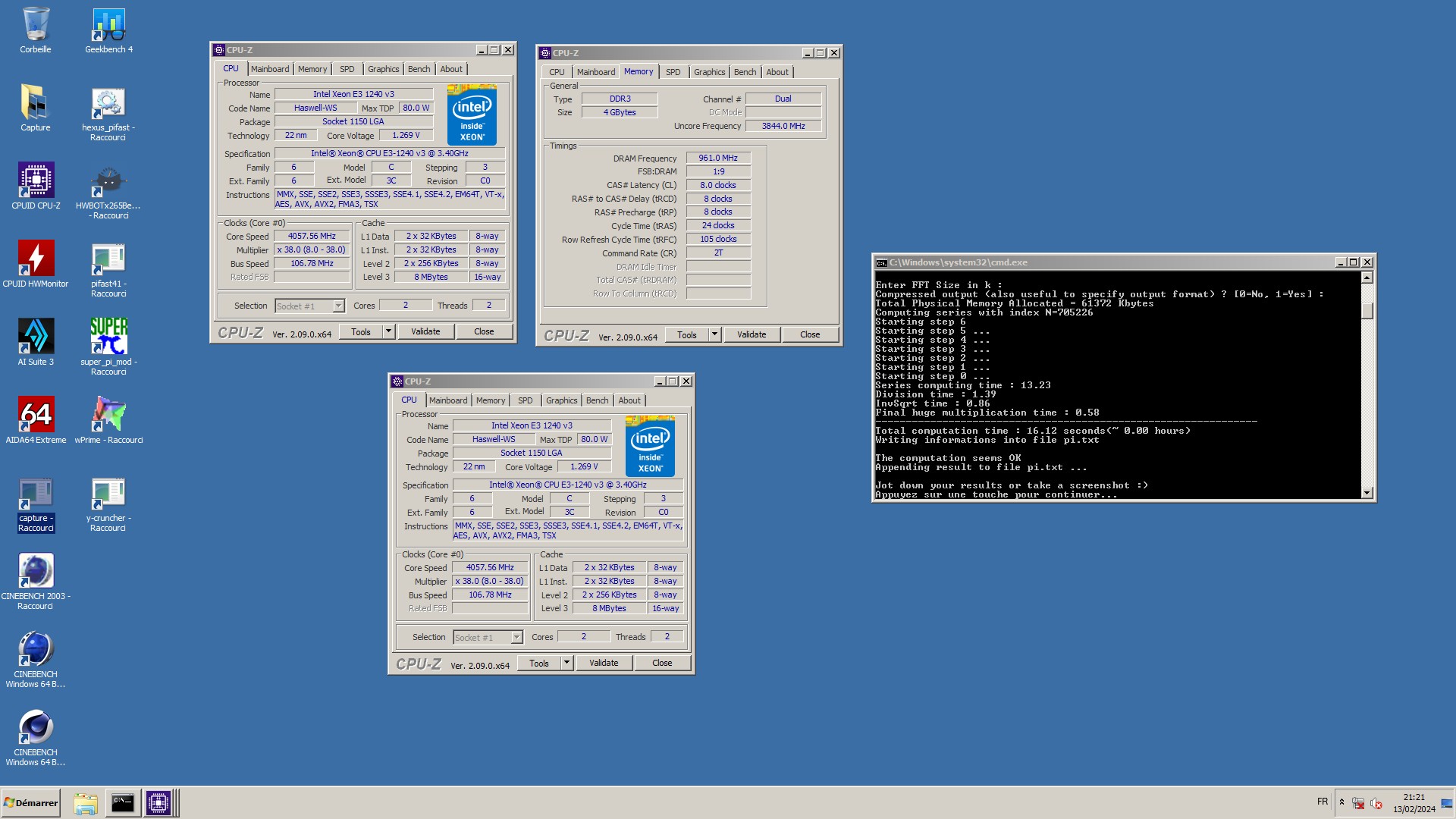Viewport: 1456px width, 819px height.
Task: Click the cmd.exe scrollbar thumb
Action: [1367, 311]
